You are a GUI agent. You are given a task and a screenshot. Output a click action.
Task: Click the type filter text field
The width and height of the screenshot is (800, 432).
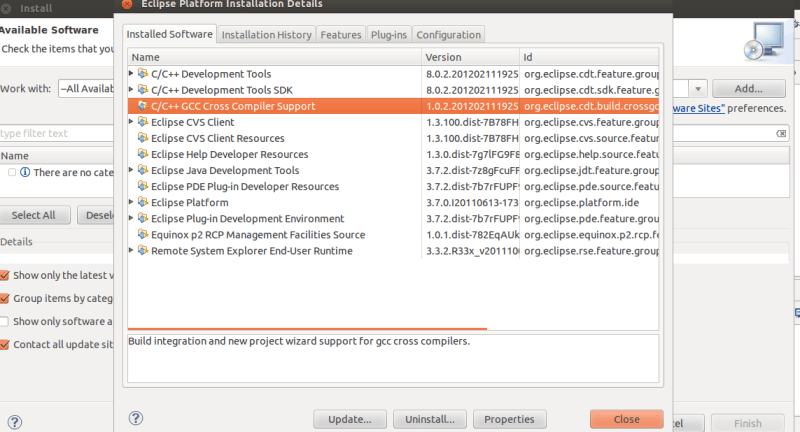[x=56, y=134]
